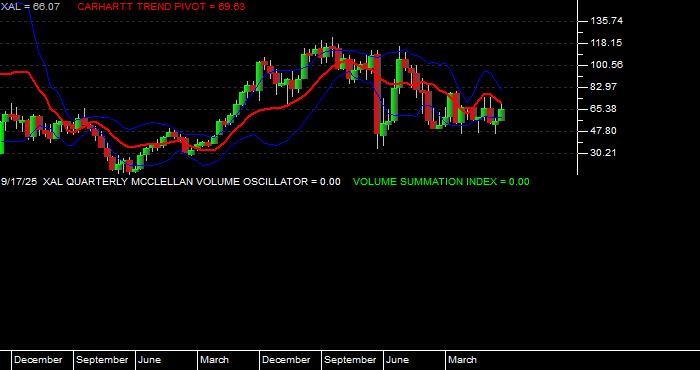Viewport: 700px width, 370px height.
Task: Select the 100.56 price axis label
Action: click(606, 65)
